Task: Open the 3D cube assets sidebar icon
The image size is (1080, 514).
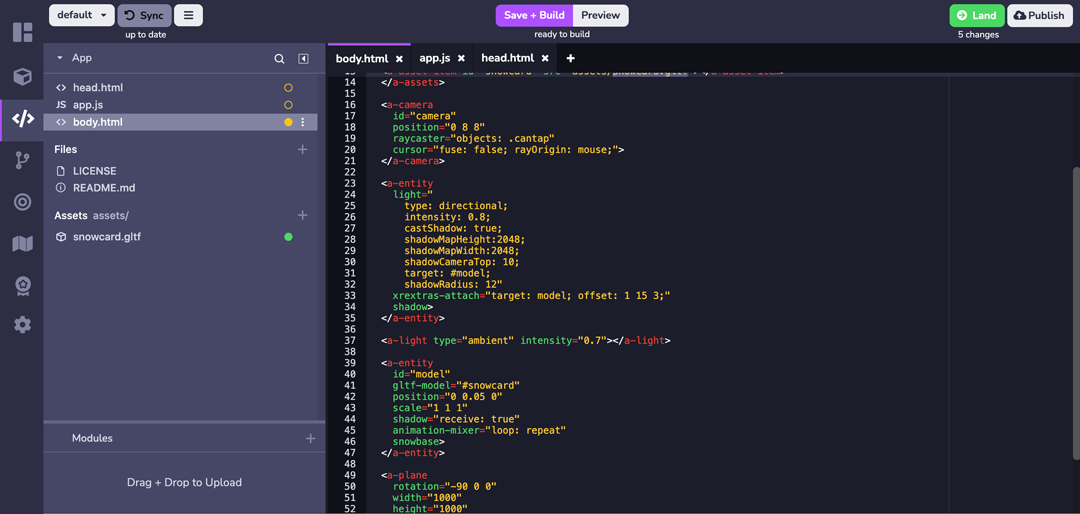Action: click(x=22, y=76)
